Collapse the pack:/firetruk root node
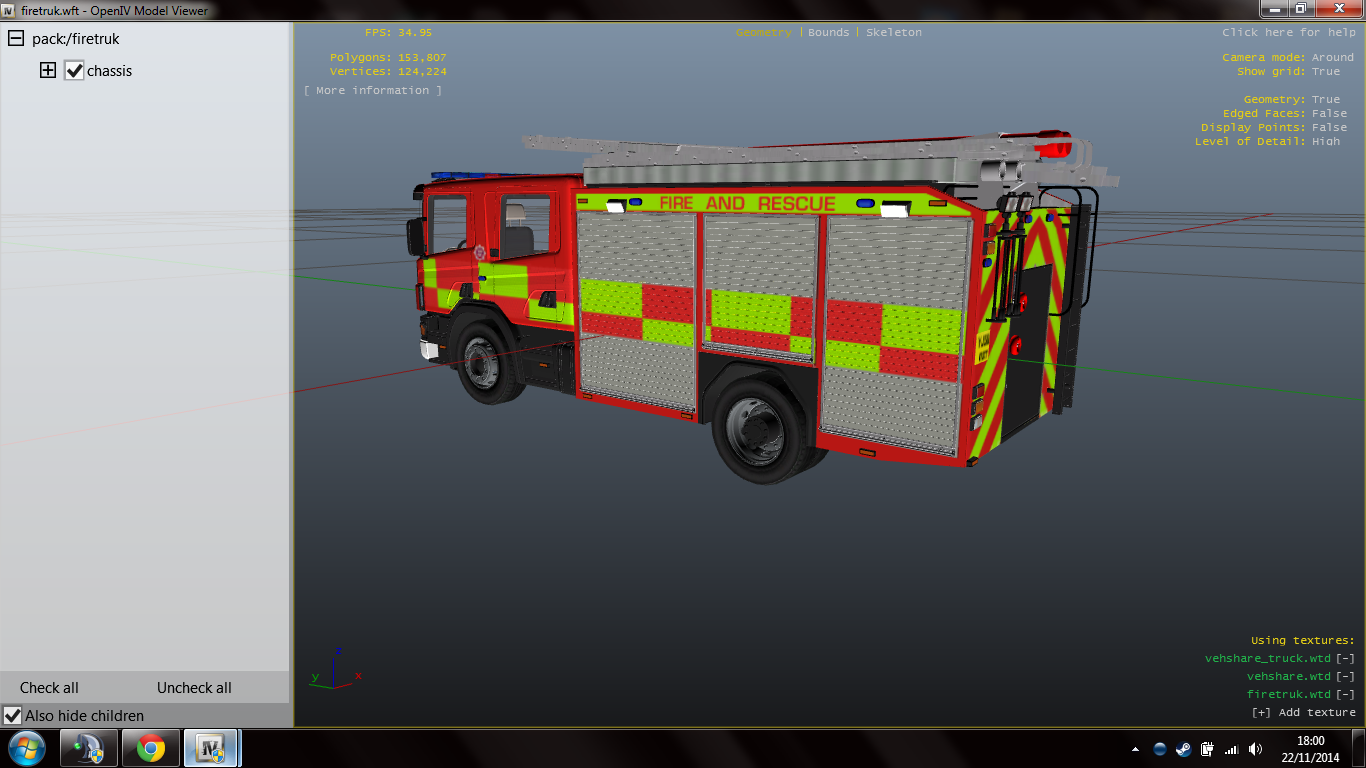This screenshot has width=1366, height=768. click(x=16, y=39)
